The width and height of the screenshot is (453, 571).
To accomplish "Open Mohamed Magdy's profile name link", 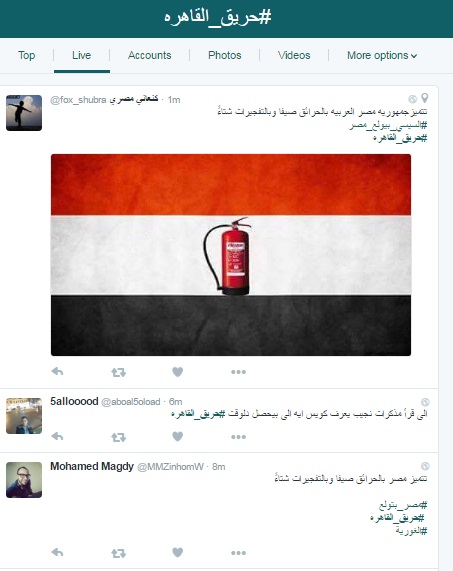I will (92, 466).
